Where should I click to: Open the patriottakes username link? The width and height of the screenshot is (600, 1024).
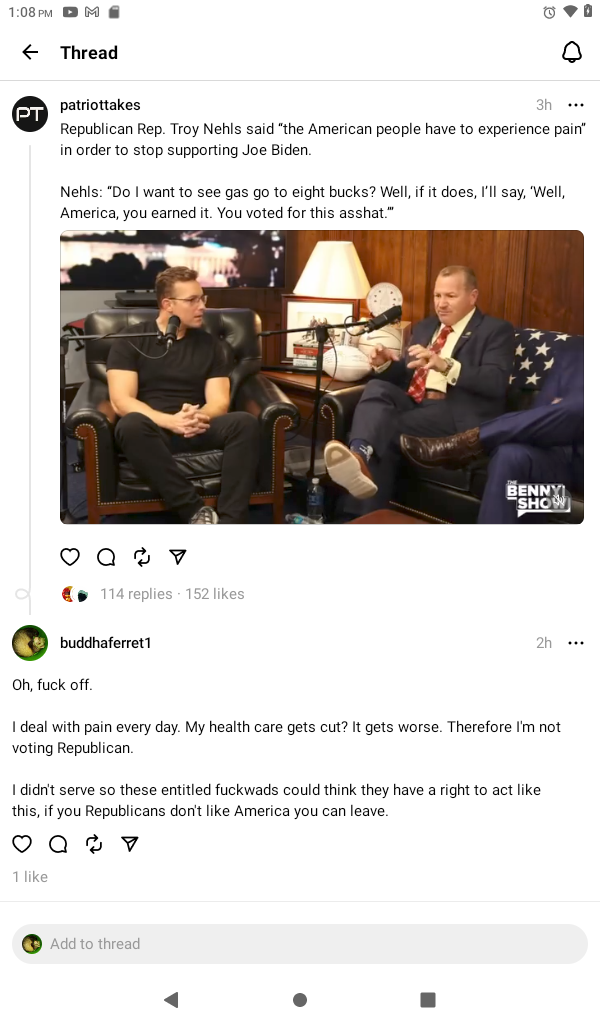(100, 104)
